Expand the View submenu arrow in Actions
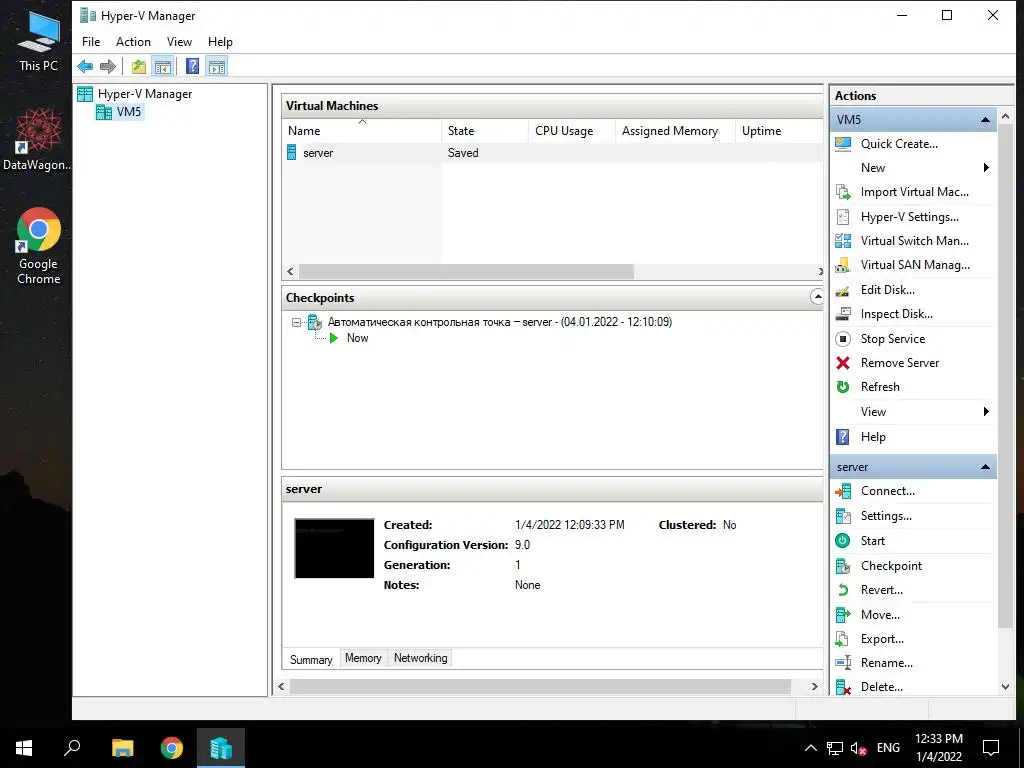 coord(986,411)
